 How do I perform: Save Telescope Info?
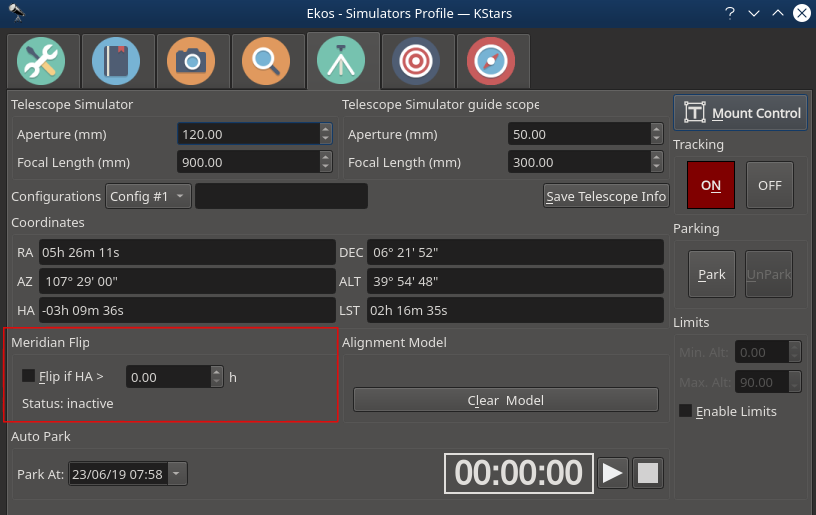(x=606, y=196)
